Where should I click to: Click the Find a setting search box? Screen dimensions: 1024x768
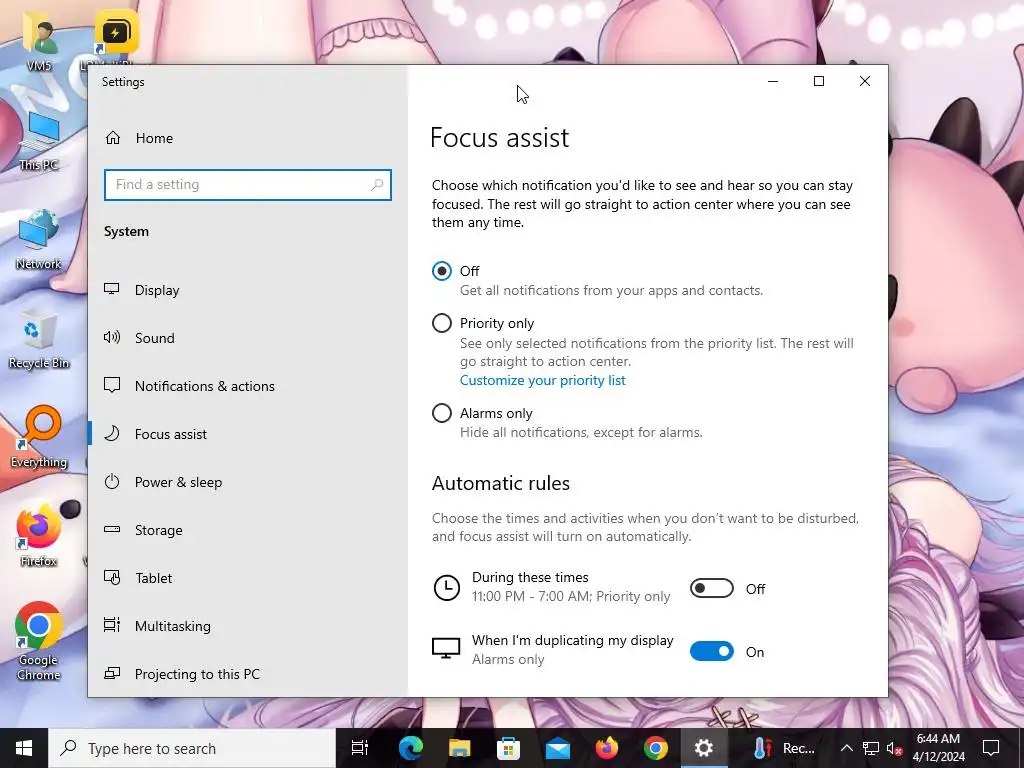(x=248, y=185)
